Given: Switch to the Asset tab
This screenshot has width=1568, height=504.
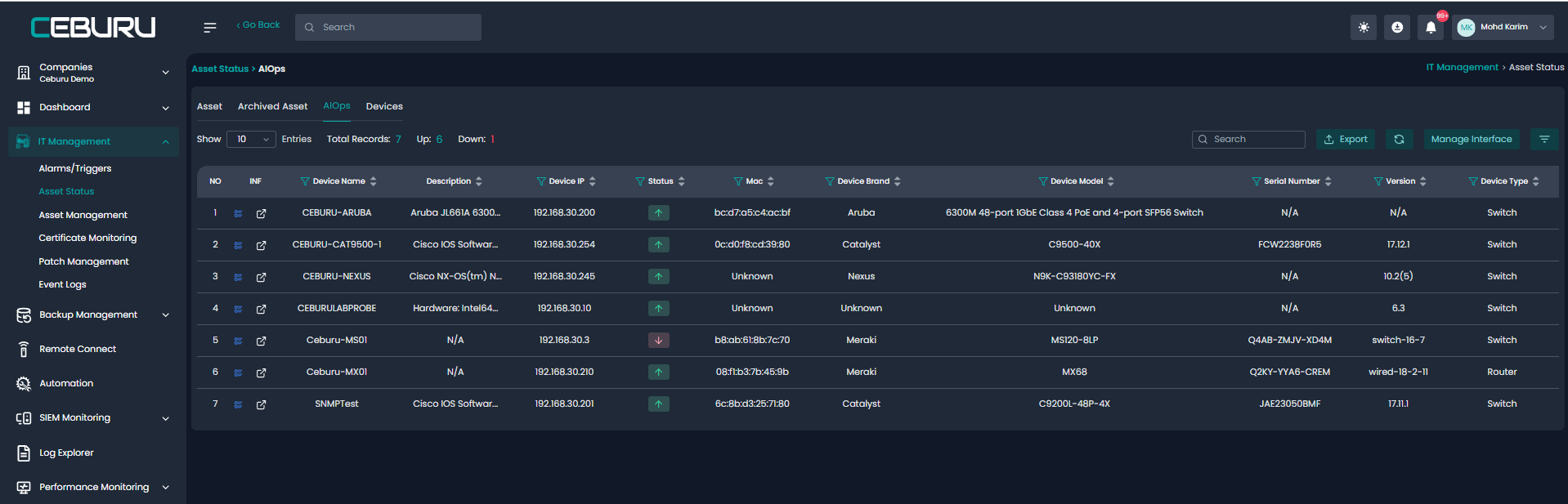Looking at the screenshot, I should 209,107.
